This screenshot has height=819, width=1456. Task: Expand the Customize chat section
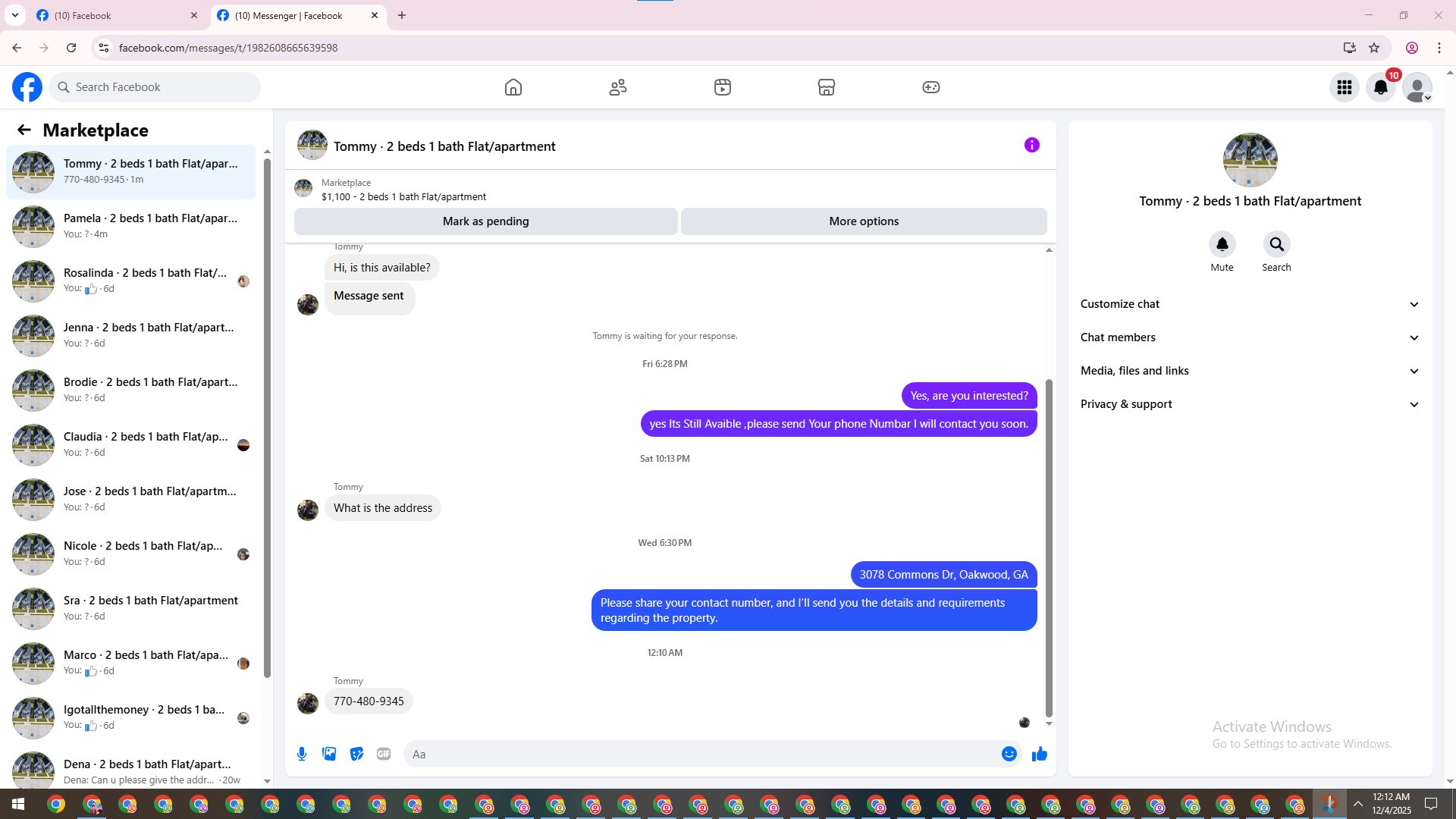pos(1249,304)
